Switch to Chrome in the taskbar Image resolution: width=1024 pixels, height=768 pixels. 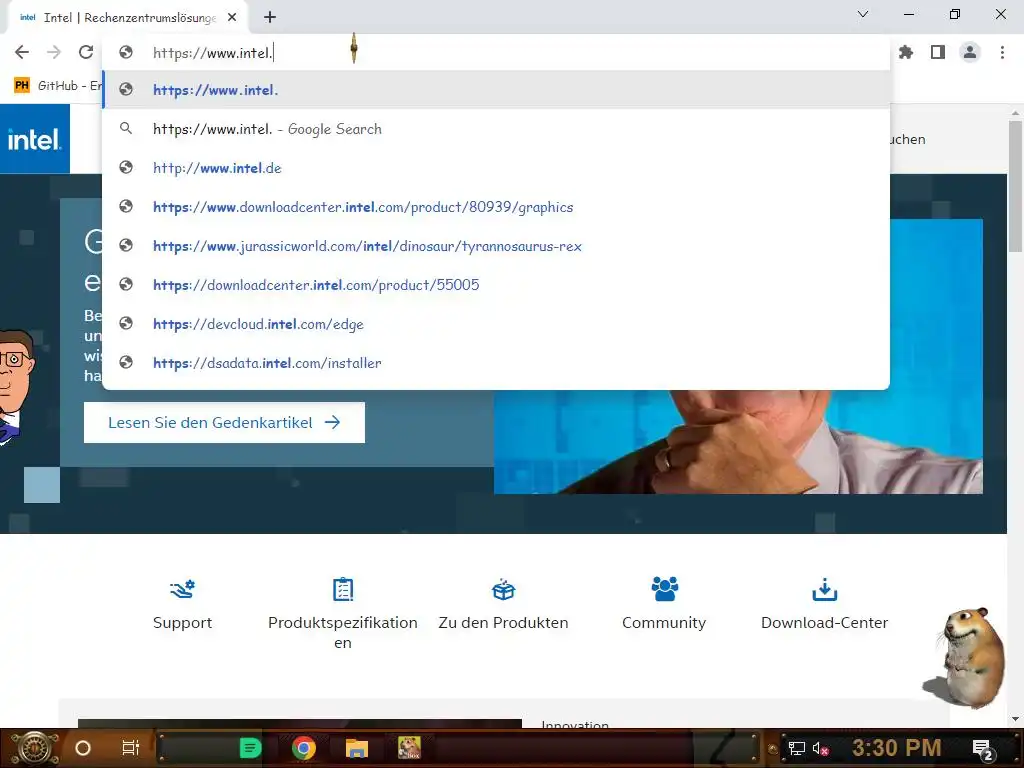(304, 748)
